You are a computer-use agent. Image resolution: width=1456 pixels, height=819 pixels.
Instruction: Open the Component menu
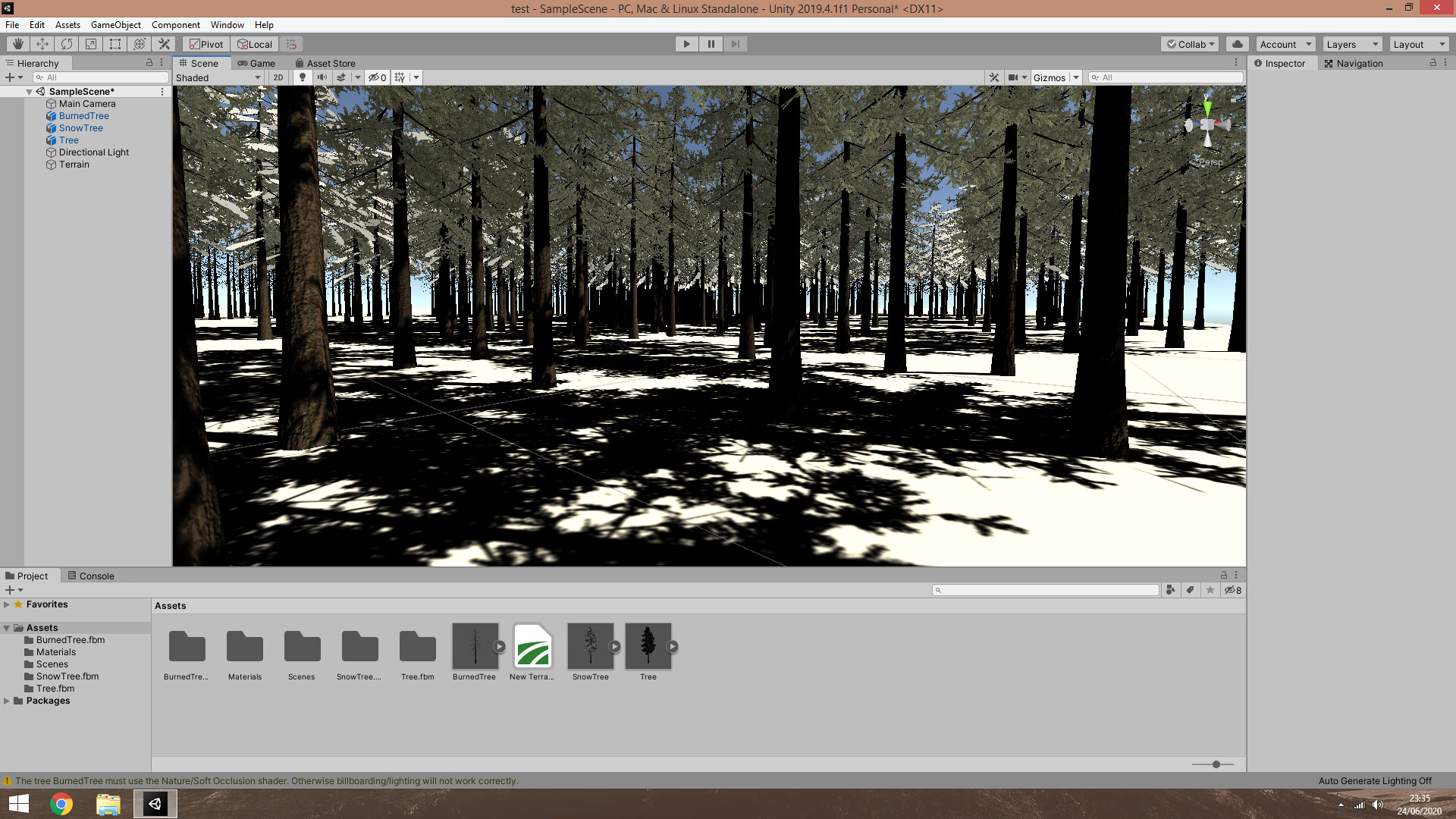pyautogui.click(x=176, y=25)
